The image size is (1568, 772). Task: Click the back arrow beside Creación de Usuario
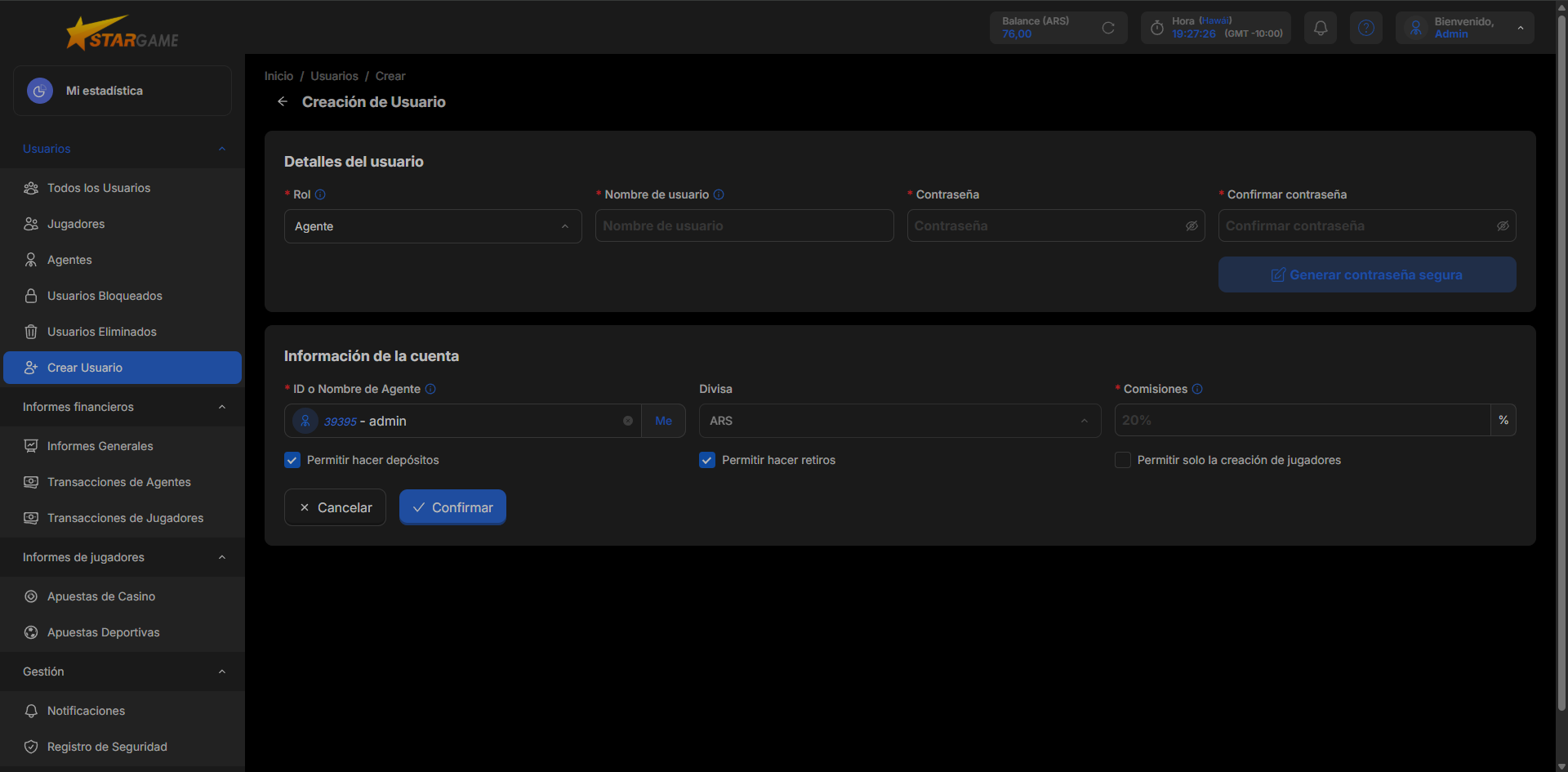[283, 101]
